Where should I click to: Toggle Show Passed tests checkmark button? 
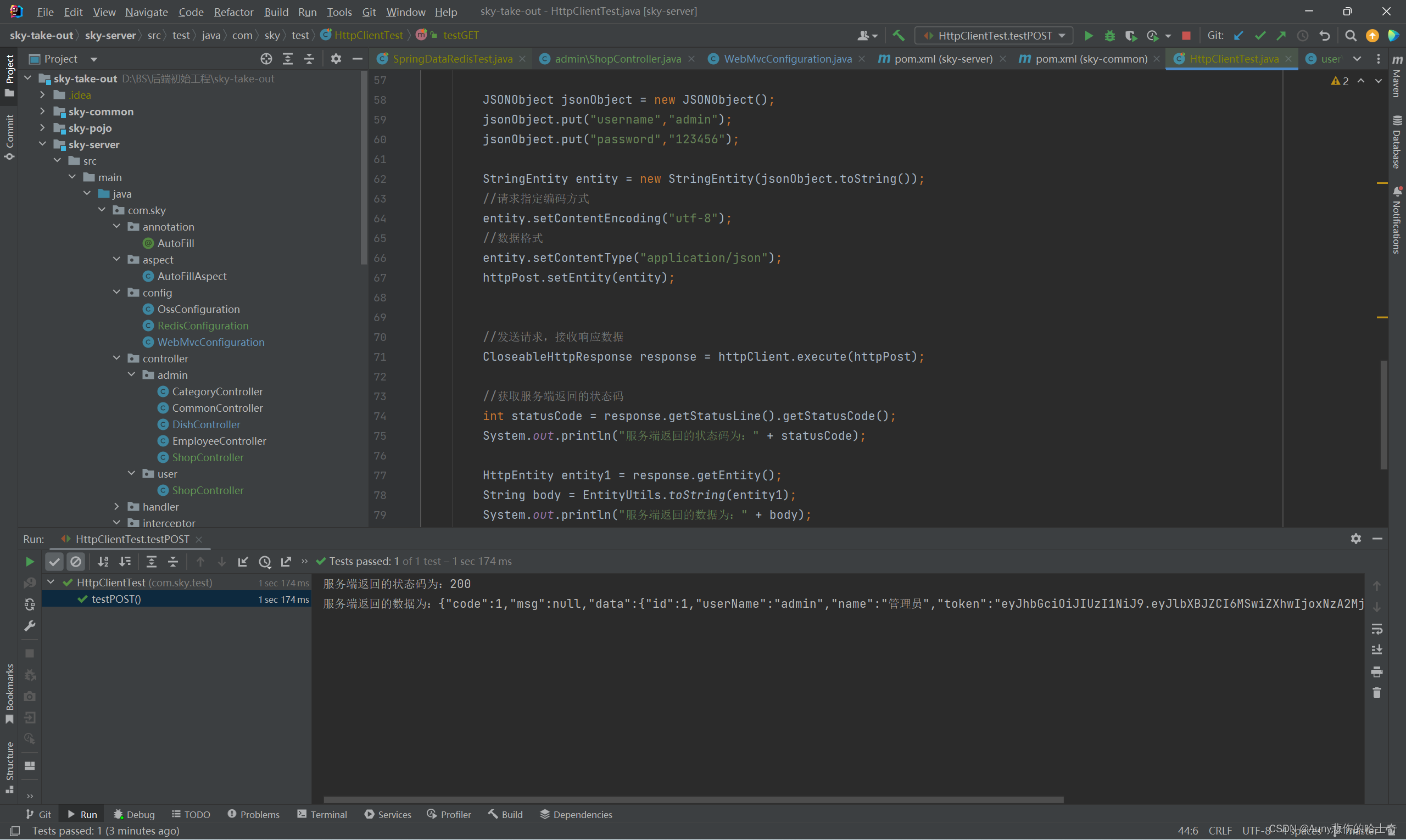coord(54,562)
